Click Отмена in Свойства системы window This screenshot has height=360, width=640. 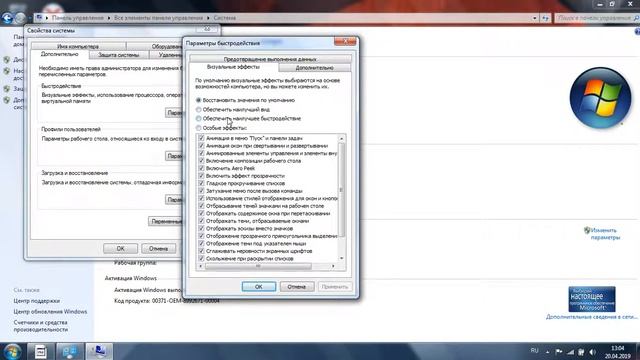click(x=158, y=249)
